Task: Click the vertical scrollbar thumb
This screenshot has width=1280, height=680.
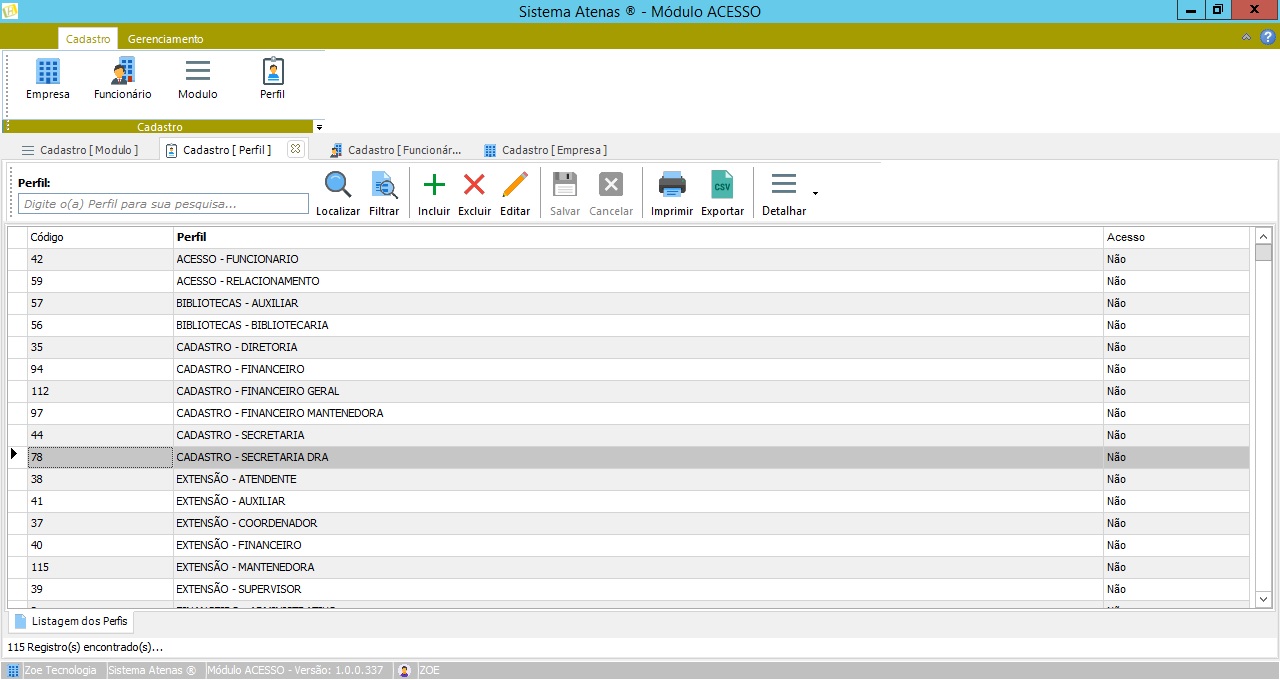Action: [x=1263, y=252]
